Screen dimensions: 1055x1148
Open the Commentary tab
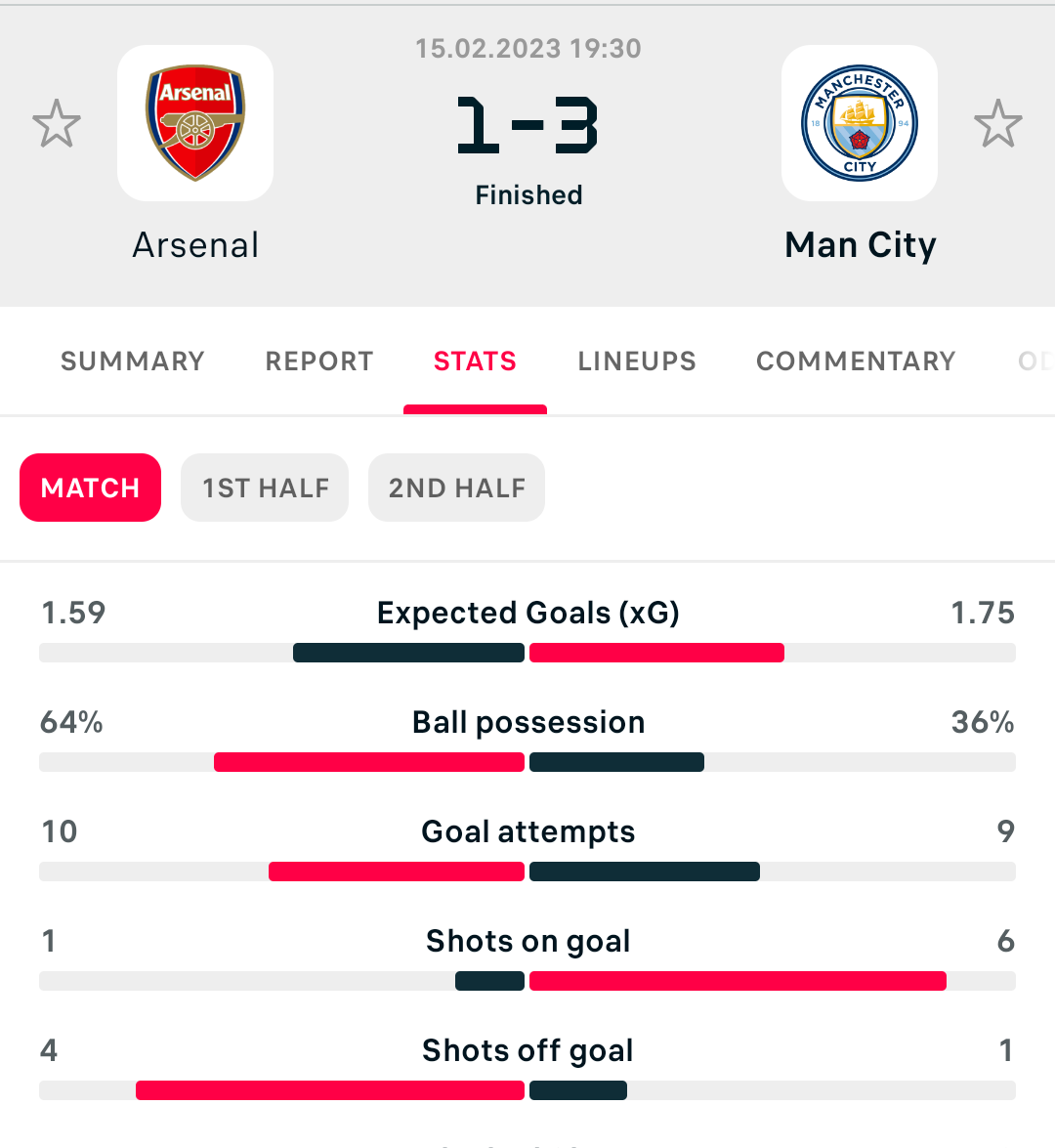click(856, 361)
